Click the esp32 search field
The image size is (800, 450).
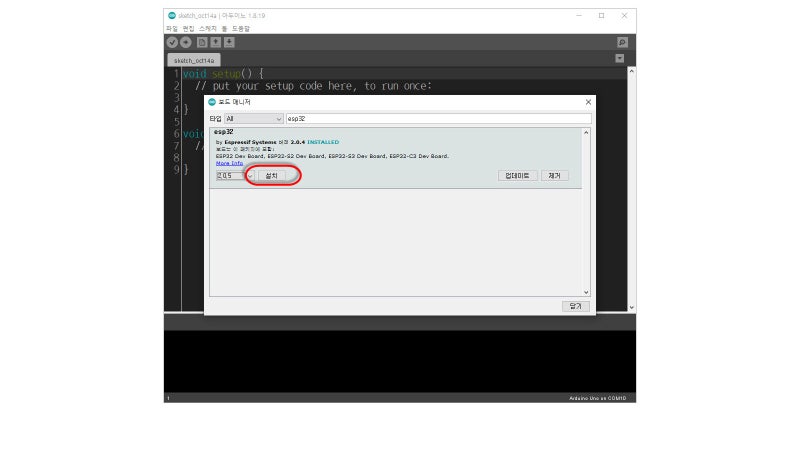(438, 119)
